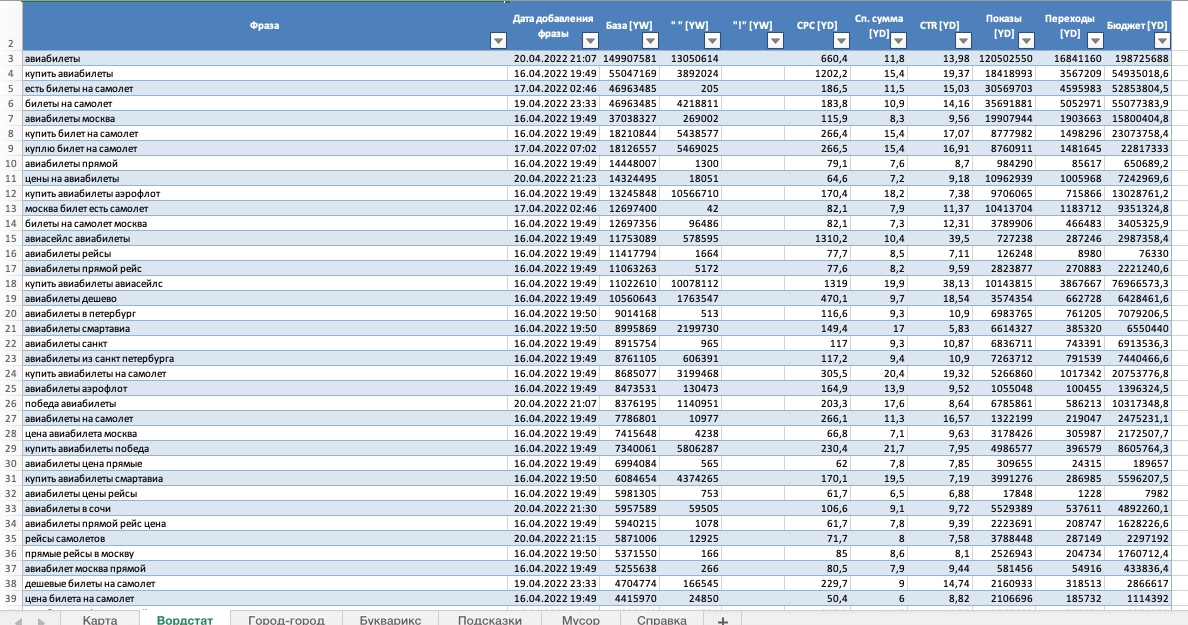Open the Фраза column filter dropdown
The width and height of the screenshot is (1188, 625).
pos(498,40)
